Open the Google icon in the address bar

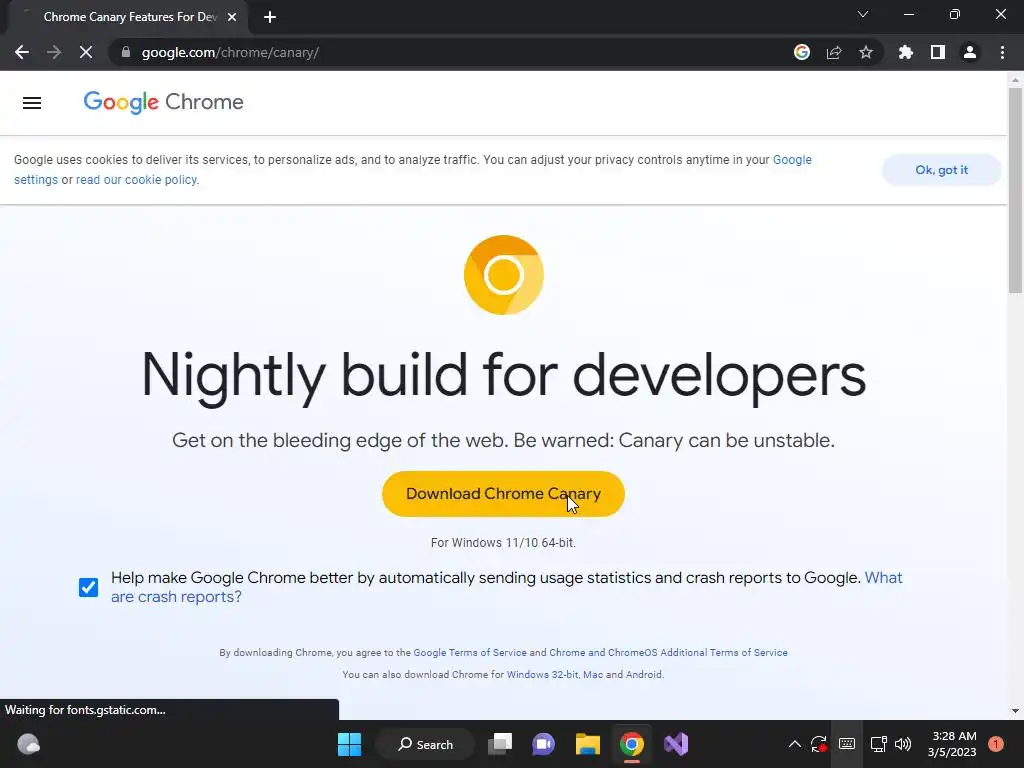[802, 52]
